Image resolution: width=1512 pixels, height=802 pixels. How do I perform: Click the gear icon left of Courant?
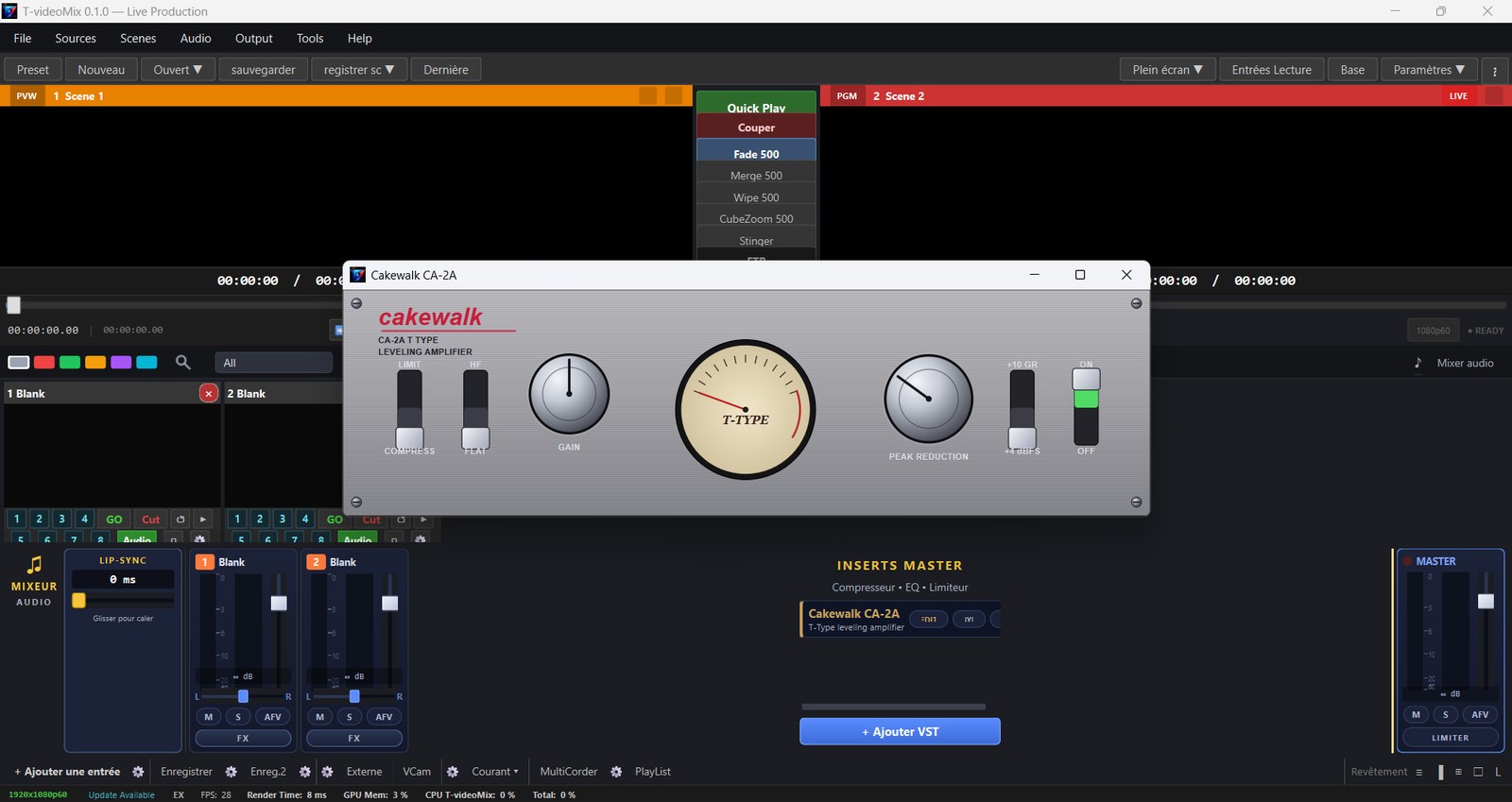[453, 772]
